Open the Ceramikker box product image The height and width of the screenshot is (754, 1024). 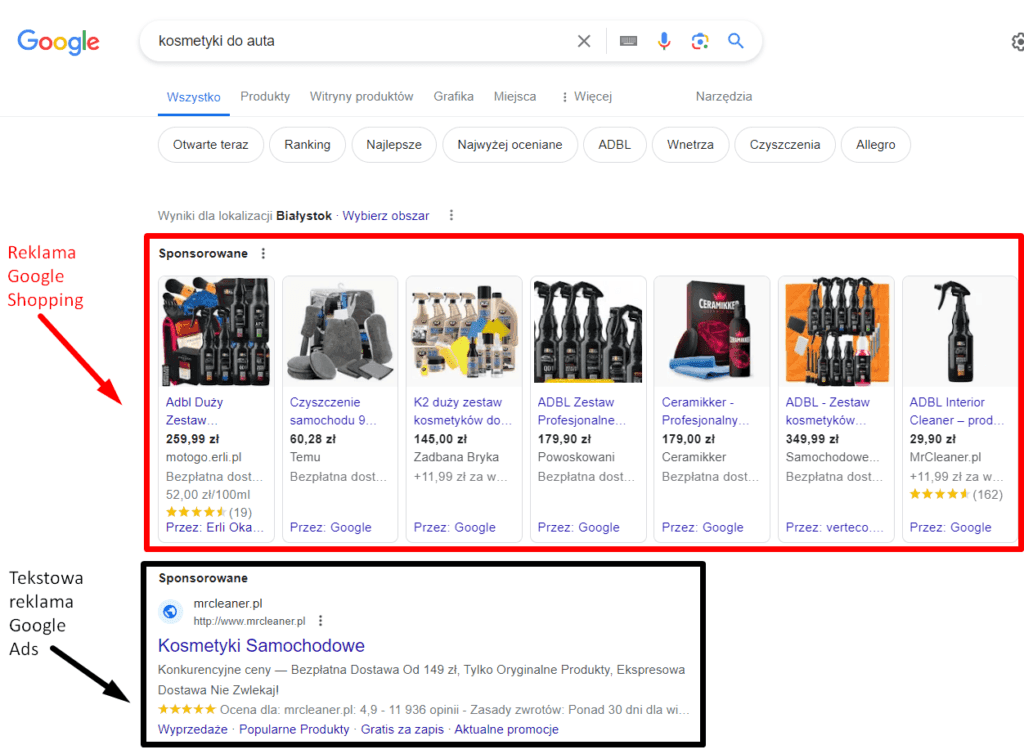[x=712, y=332]
